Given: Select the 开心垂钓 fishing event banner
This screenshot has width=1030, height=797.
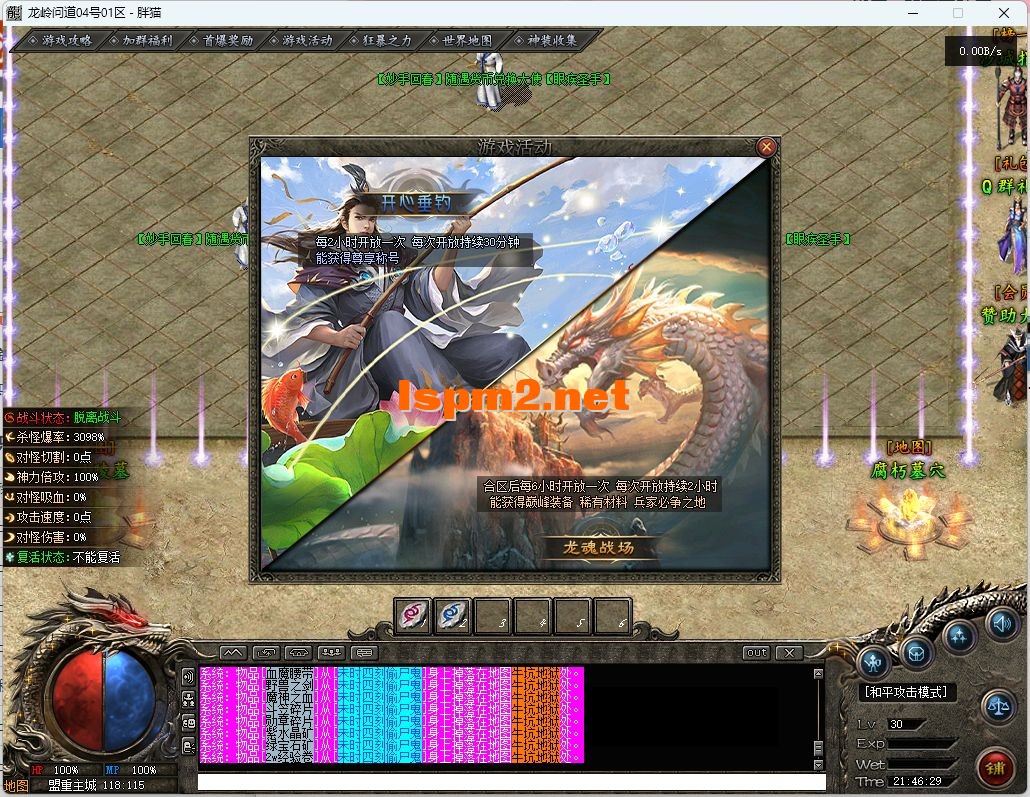Looking at the screenshot, I should click(x=416, y=203).
